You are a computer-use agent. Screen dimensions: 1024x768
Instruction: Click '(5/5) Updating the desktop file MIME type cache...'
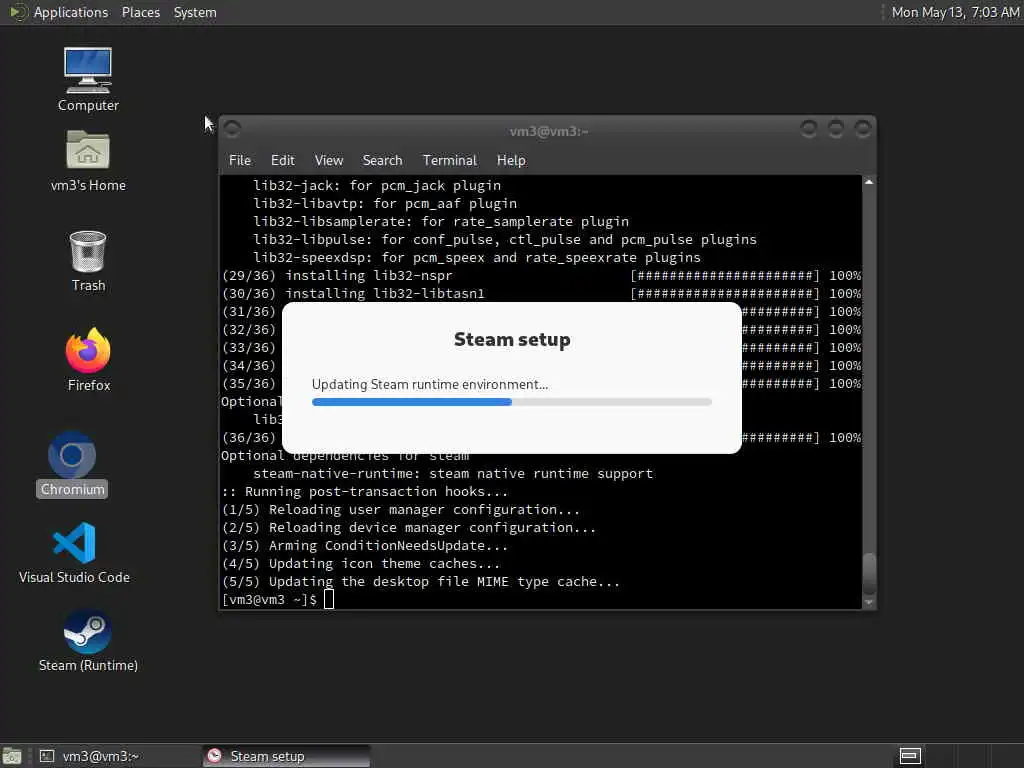tap(421, 582)
